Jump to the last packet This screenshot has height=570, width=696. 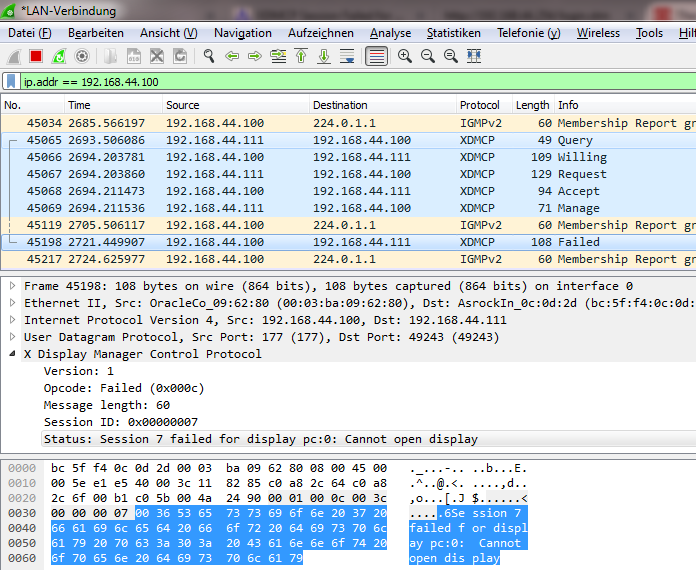324,56
